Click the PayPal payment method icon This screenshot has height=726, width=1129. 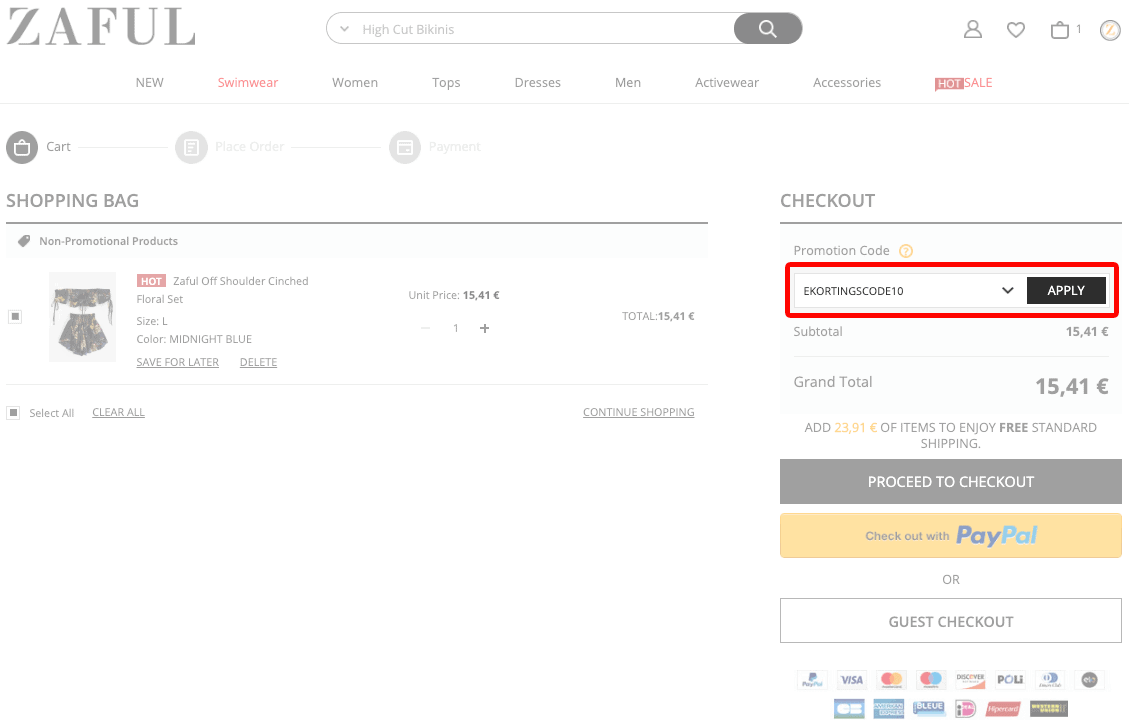(x=812, y=679)
